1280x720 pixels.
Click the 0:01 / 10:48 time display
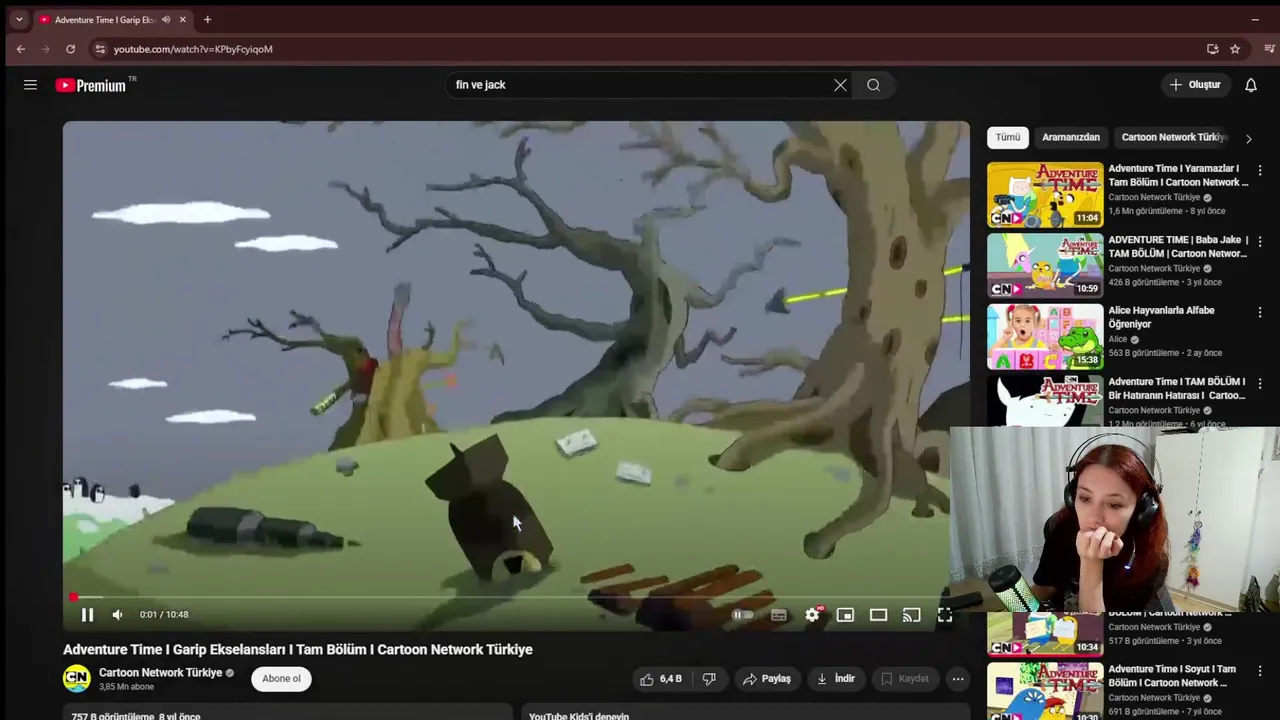tap(164, 615)
